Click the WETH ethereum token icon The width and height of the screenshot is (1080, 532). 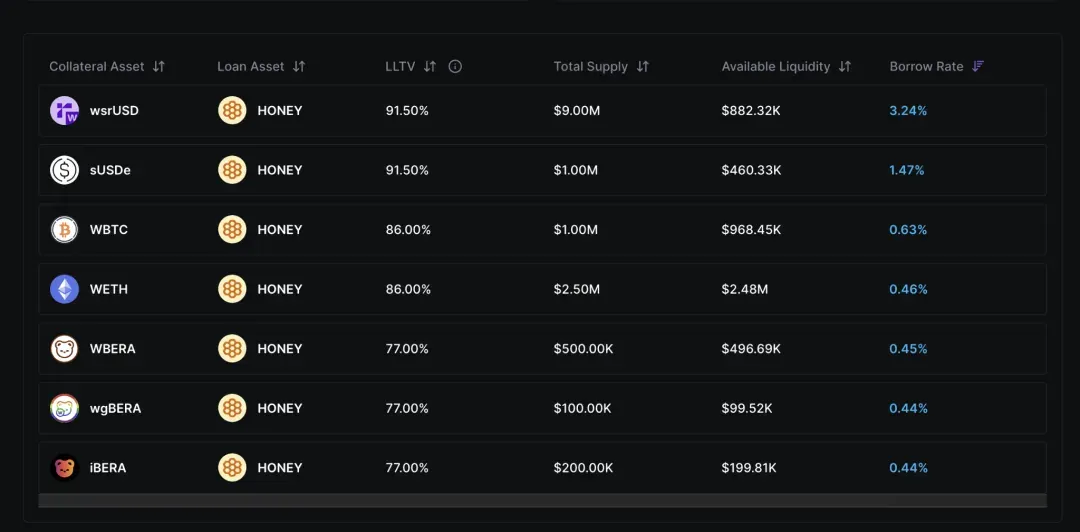click(64, 289)
